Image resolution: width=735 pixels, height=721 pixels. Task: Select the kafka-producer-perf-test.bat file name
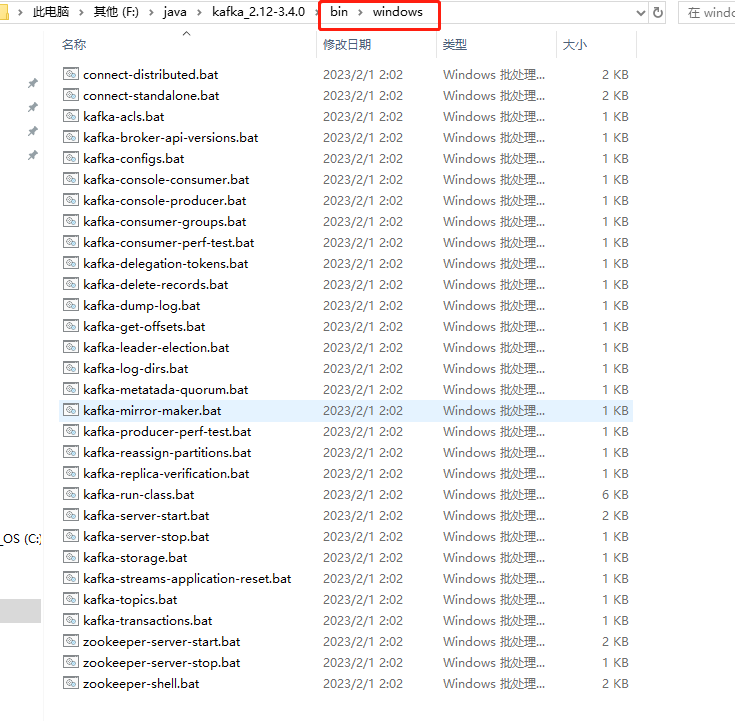click(167, 431)
